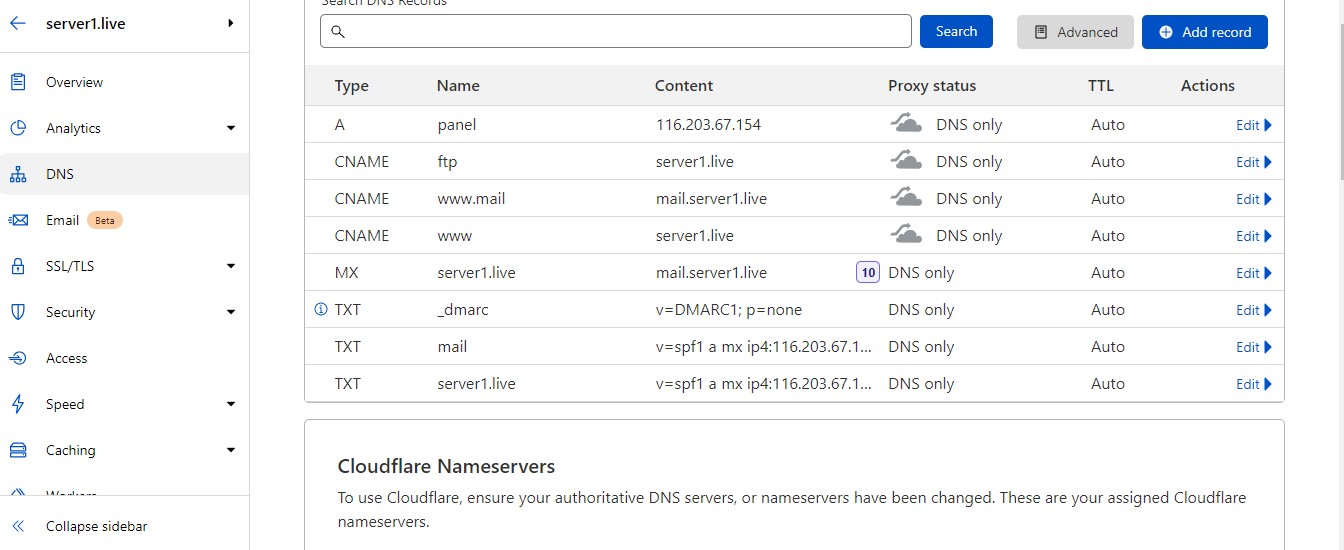Click the Security shield icon
This screenshot has height=550, width=1344.
point(18,312)
